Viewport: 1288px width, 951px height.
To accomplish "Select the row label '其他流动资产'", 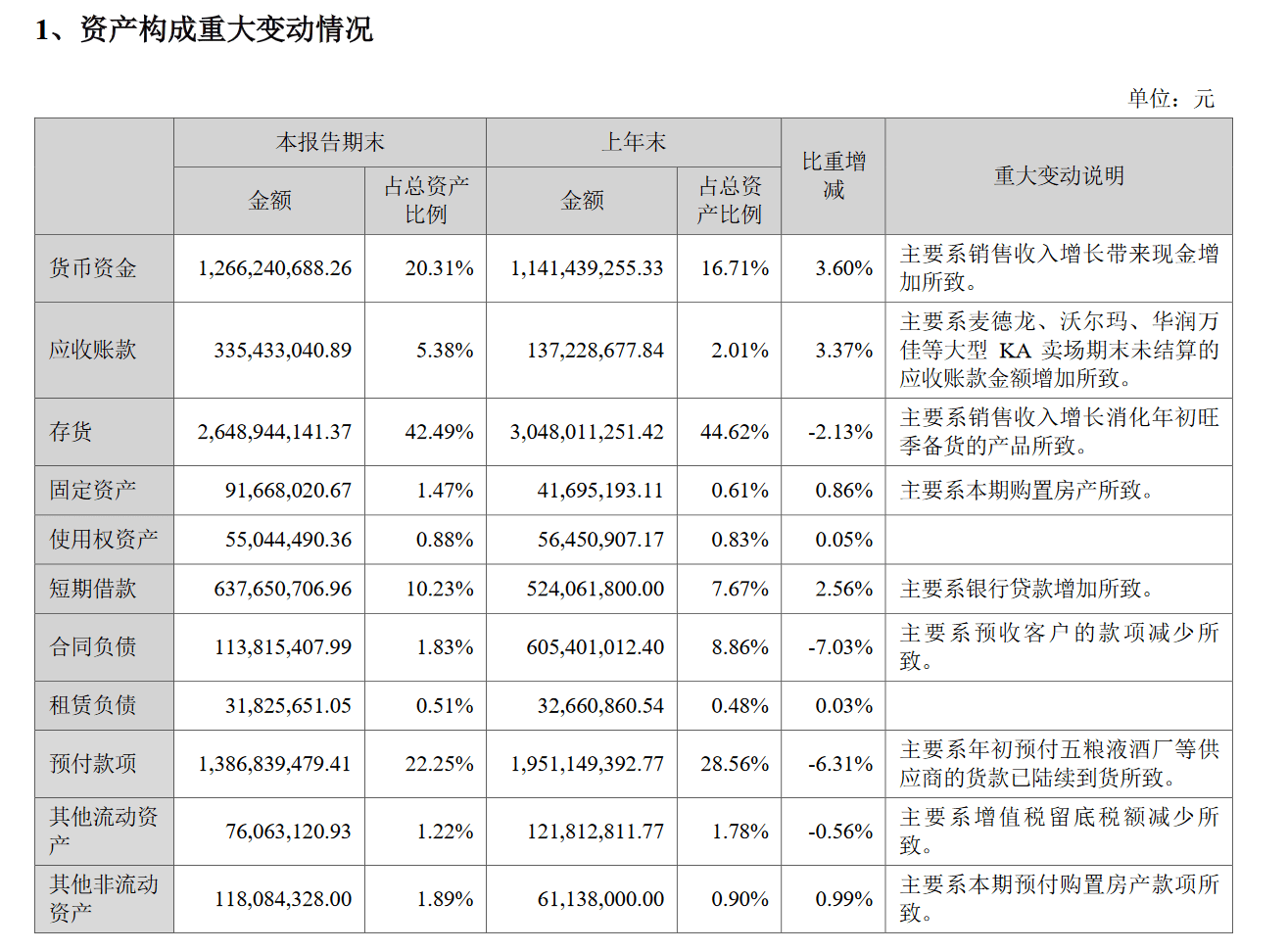I will (104, 831).
